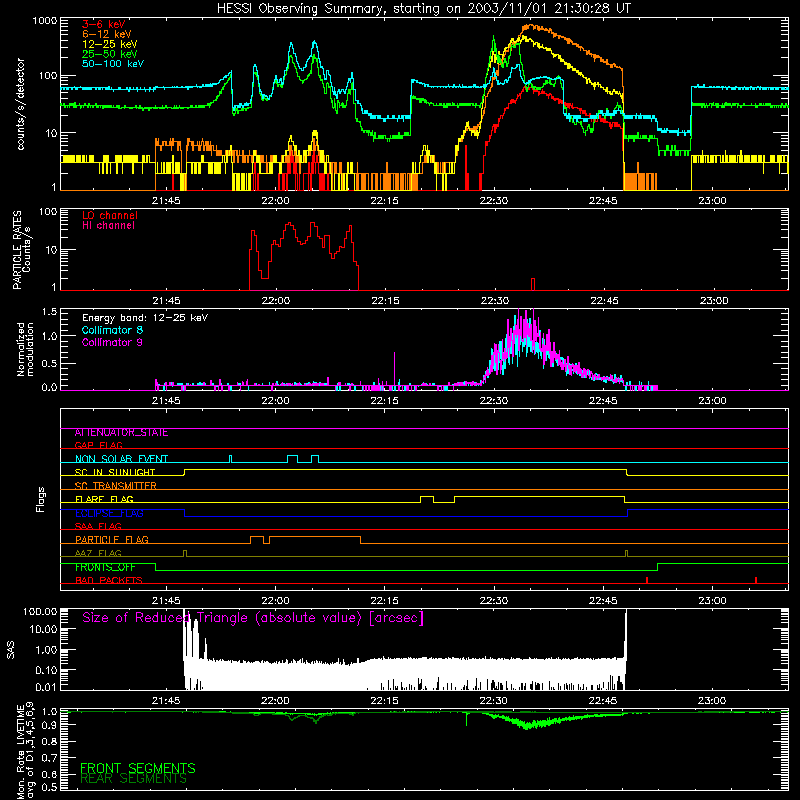800x800 pixels.
Task: Click the BAD_PACKETS flag label
Action: tap(109, 580)
